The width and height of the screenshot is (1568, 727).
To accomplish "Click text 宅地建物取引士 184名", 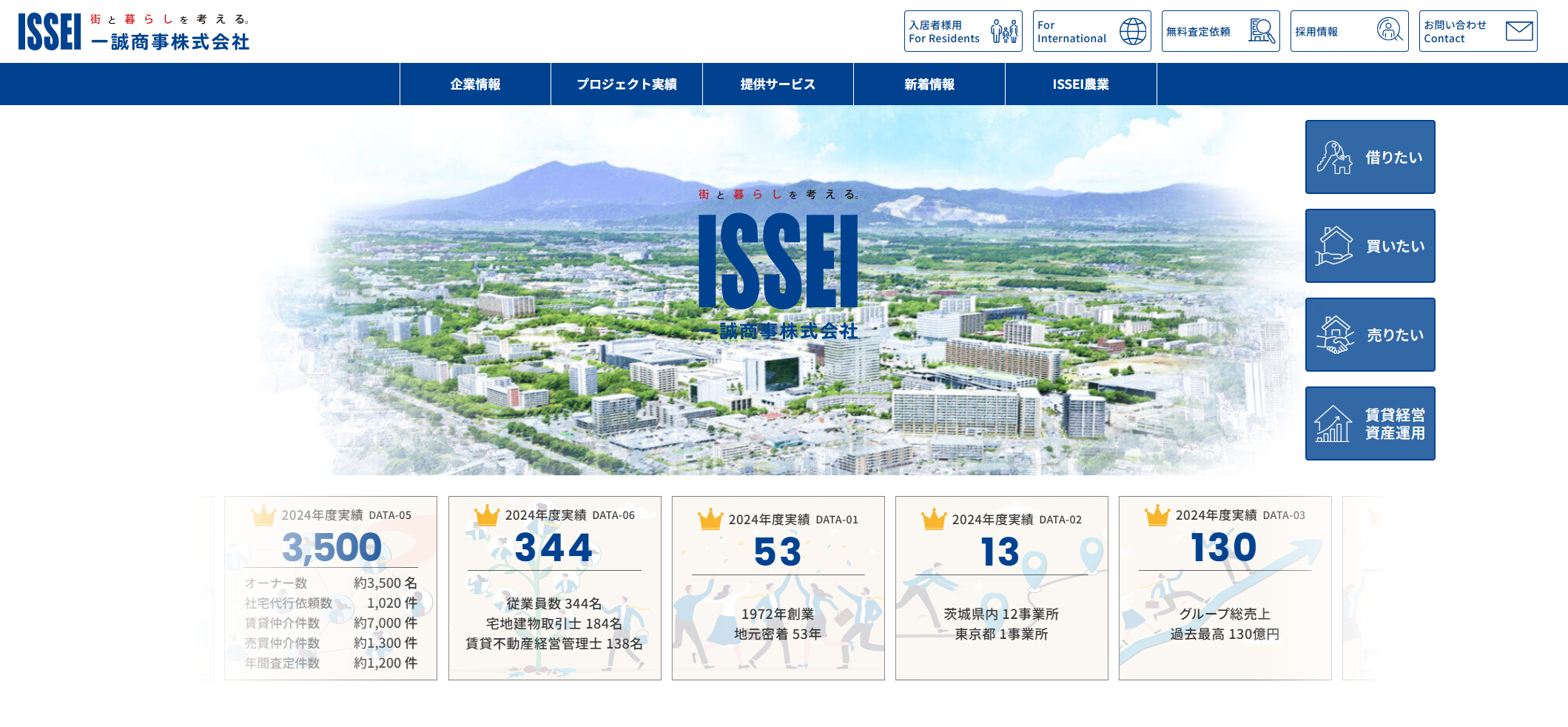I will 554,623.
